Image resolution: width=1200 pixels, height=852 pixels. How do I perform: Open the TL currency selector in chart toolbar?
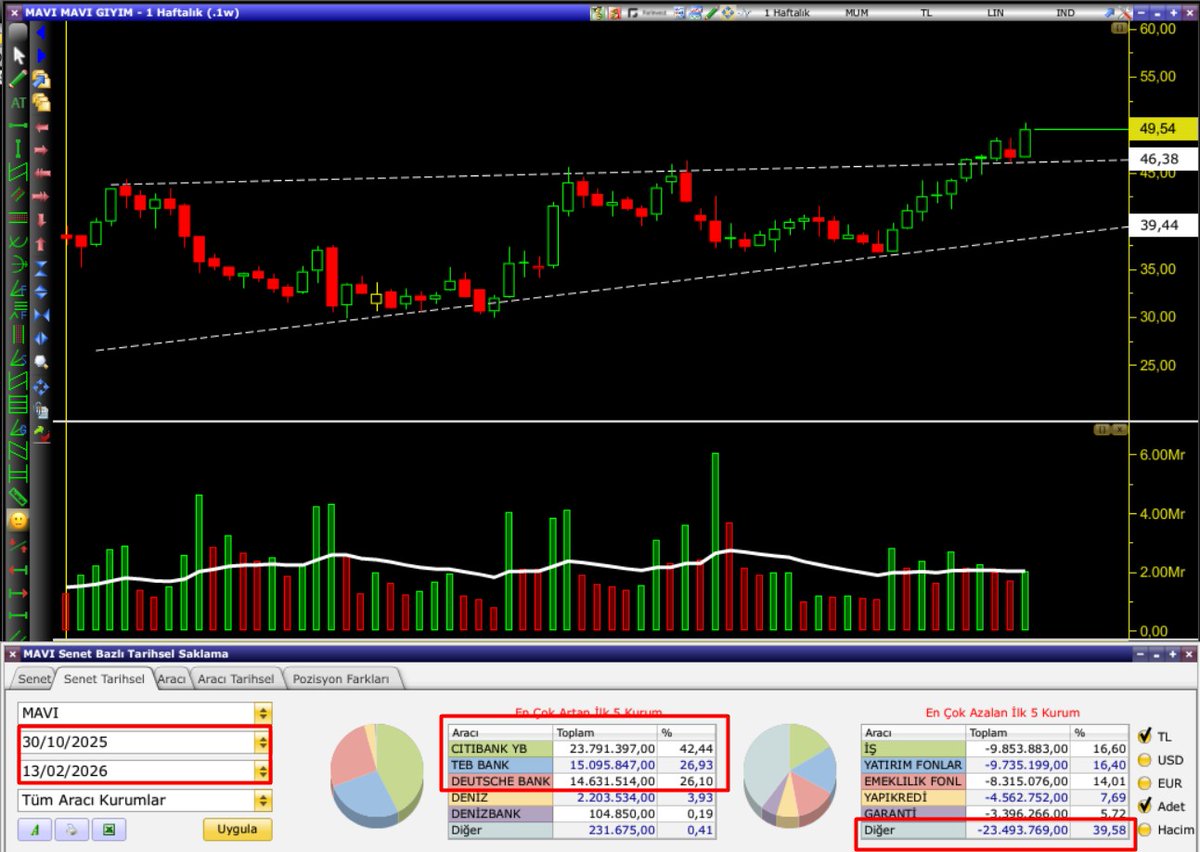[926, 13]
